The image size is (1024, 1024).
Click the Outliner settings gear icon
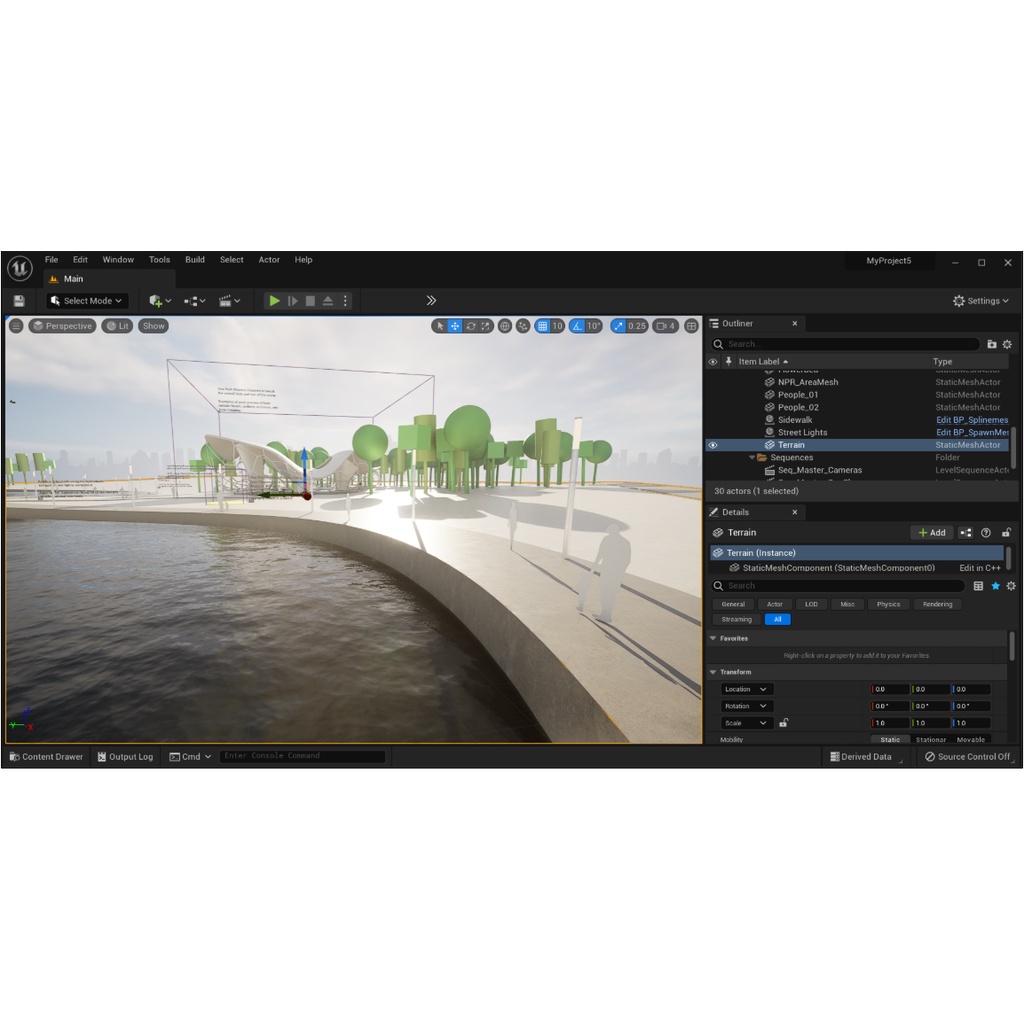tap(1007, 344)
